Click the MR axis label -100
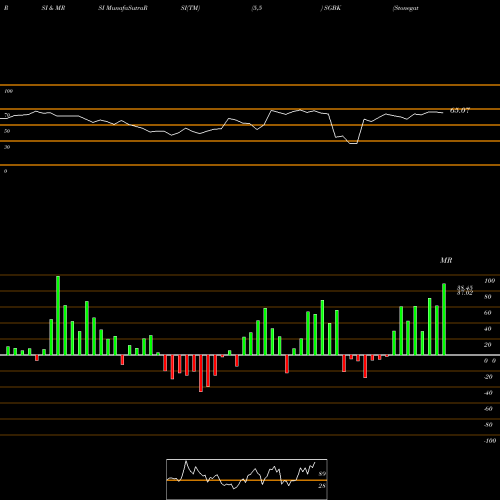This screenshot has width=500, height=500. click(x=490, y=441)
